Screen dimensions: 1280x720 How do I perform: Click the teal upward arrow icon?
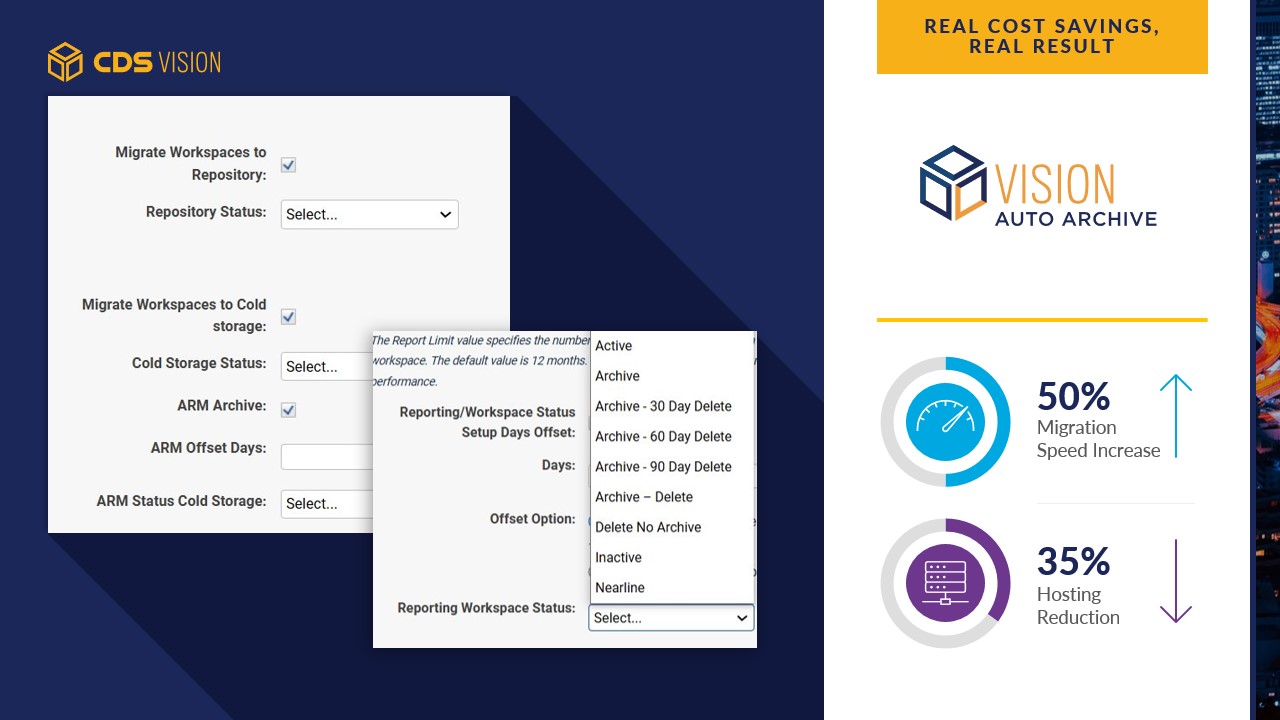click(1176, 417)
